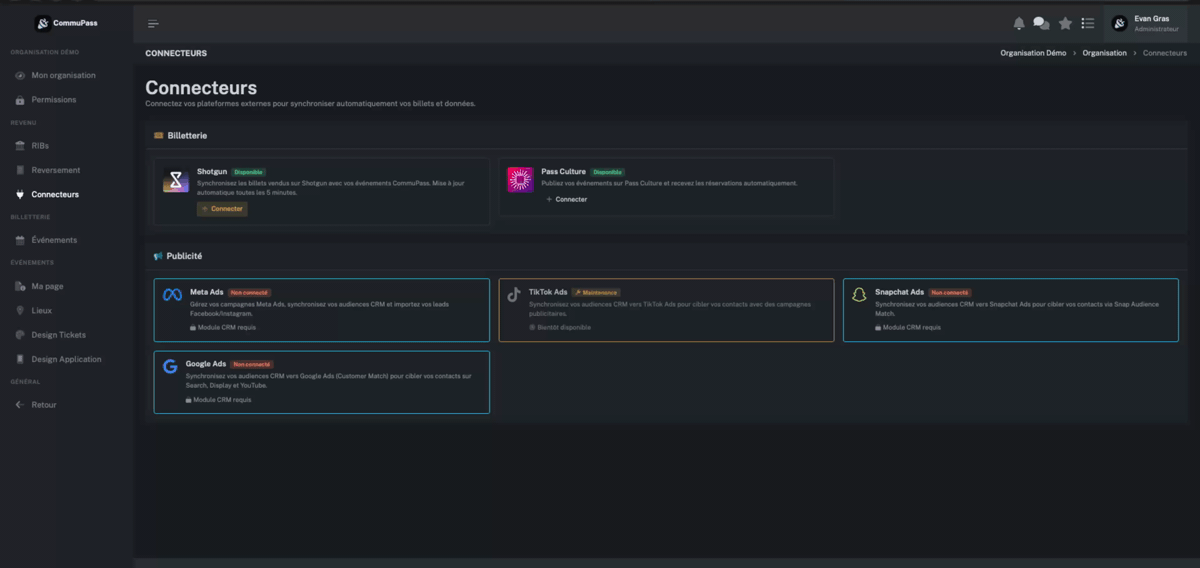Click the lock icon beside Permissions
The width and height of the screenshot is (1200, 568).
(20, 100)
